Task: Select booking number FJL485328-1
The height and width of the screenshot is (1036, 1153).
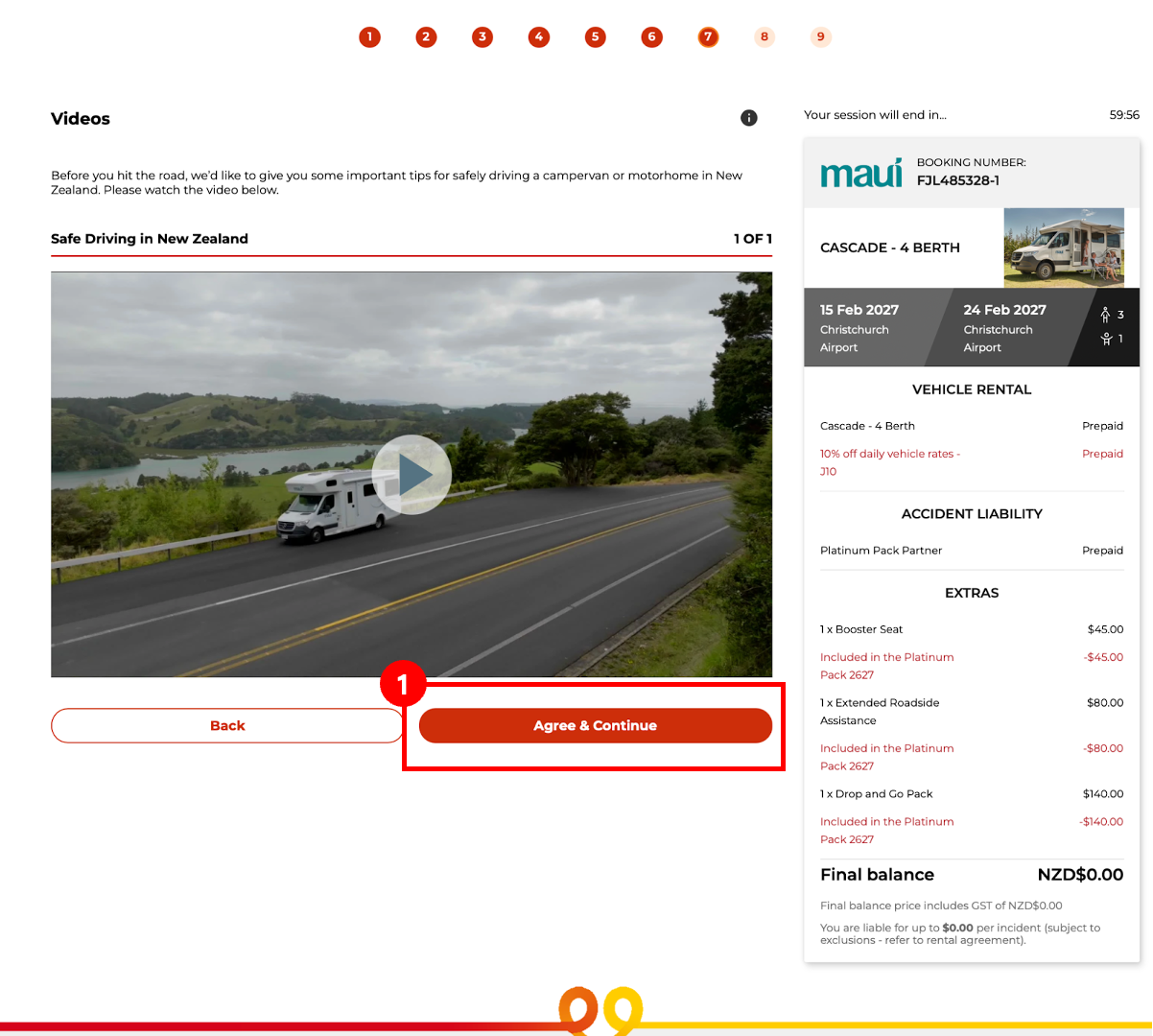Action: pos(958,180)
